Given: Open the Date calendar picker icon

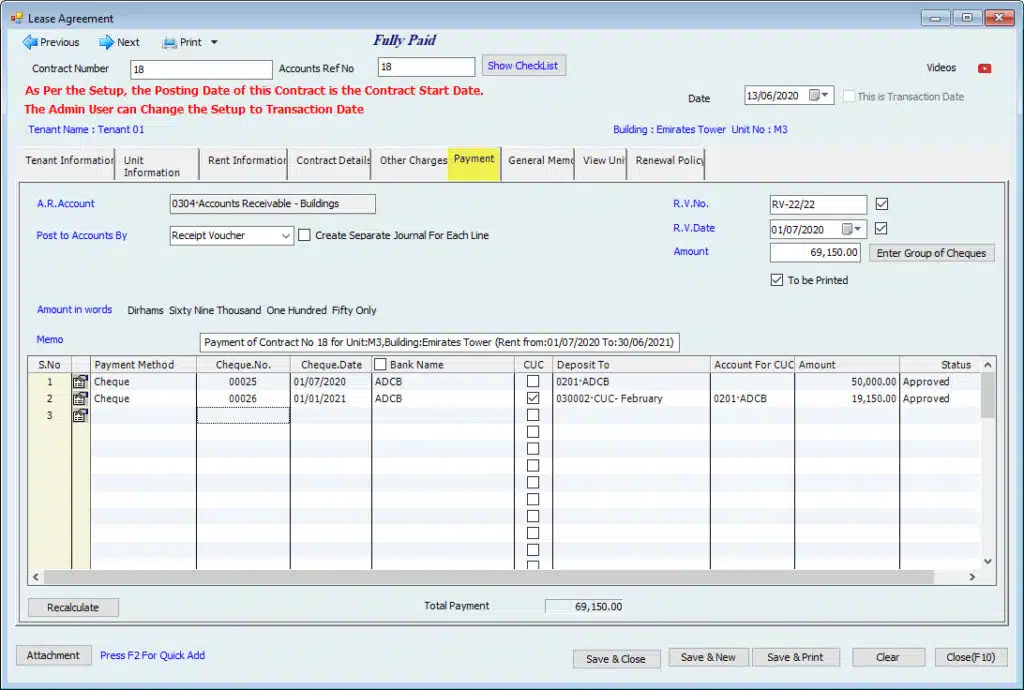Looking at the screenshot, I should [814, 95].
